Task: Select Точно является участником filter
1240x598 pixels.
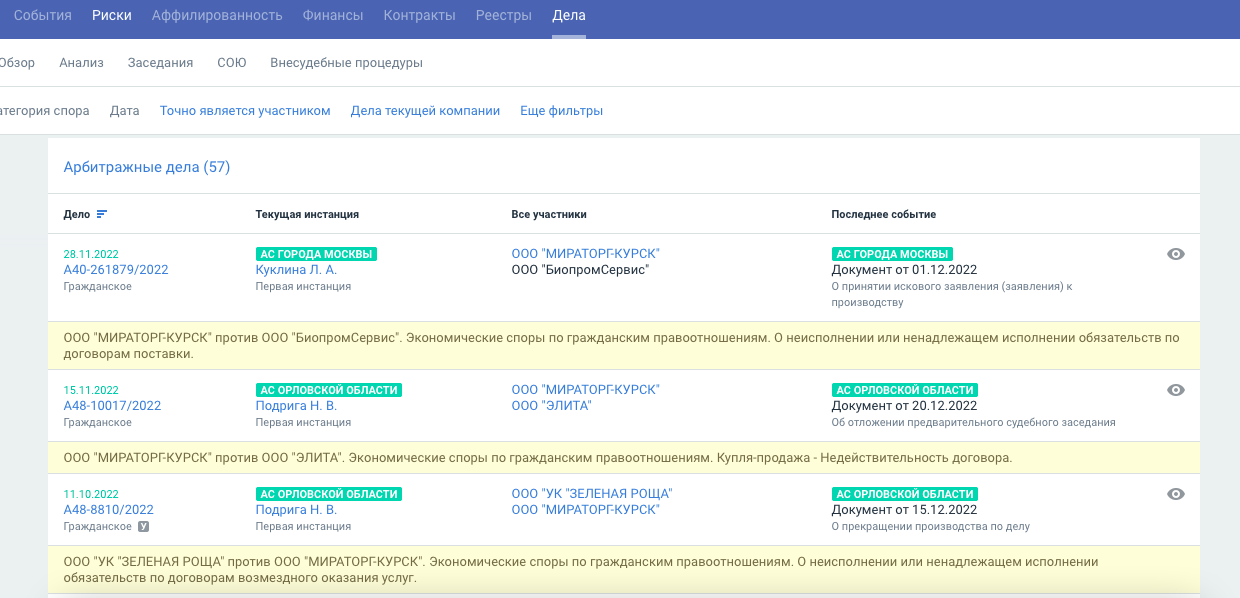Action: pos(245,111)
